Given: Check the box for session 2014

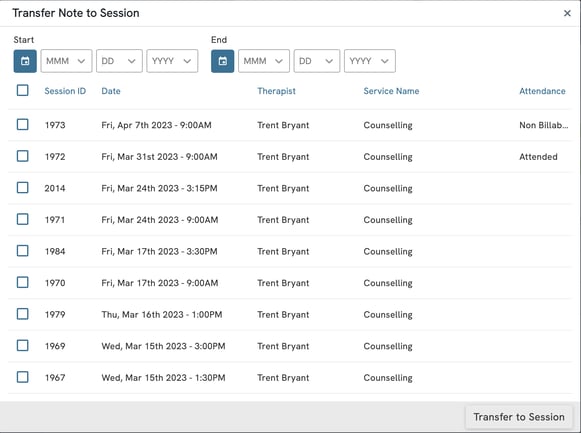Looking at the screenshot, I should (23, 187).
